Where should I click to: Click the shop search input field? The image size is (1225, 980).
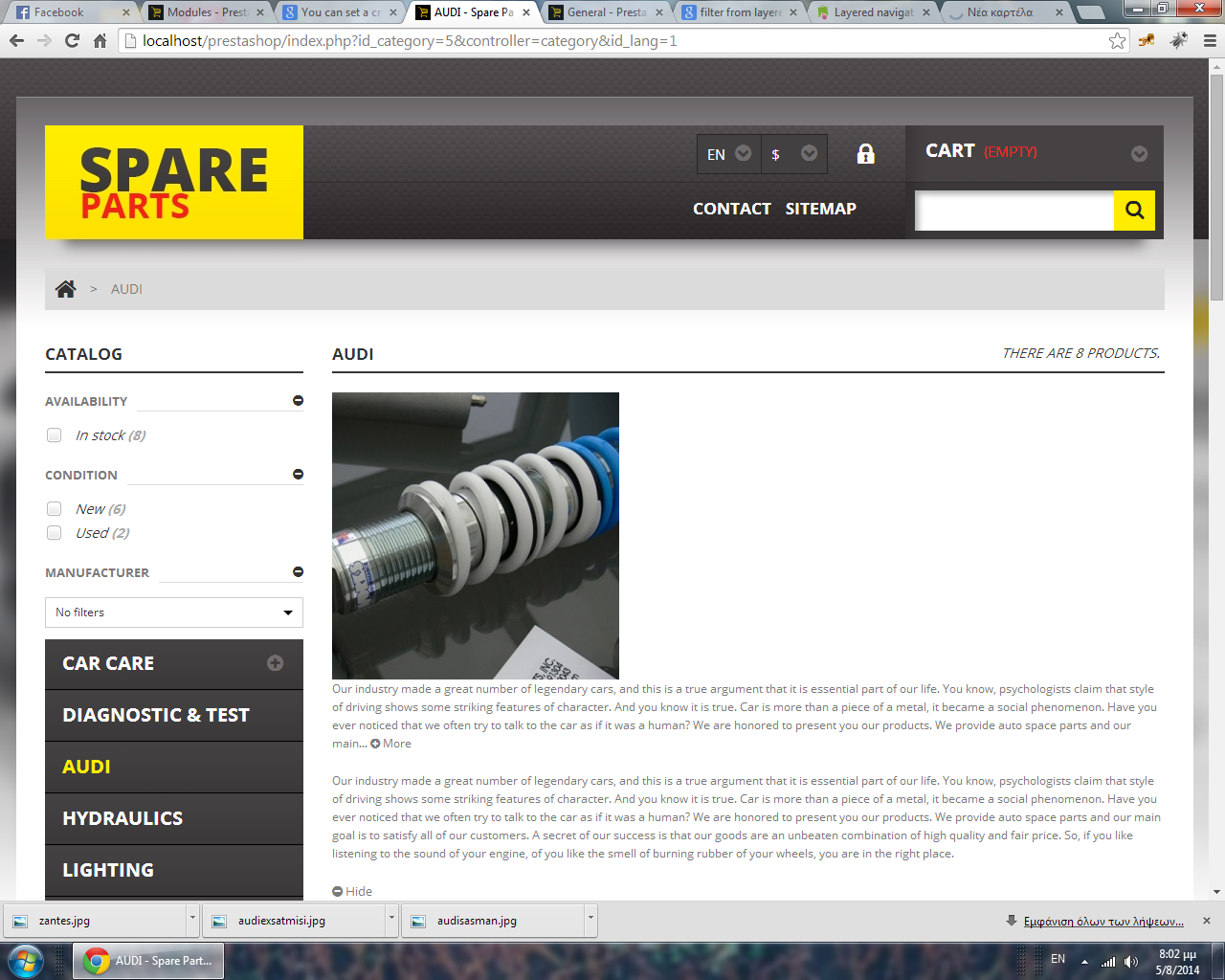coord(1014,211)
